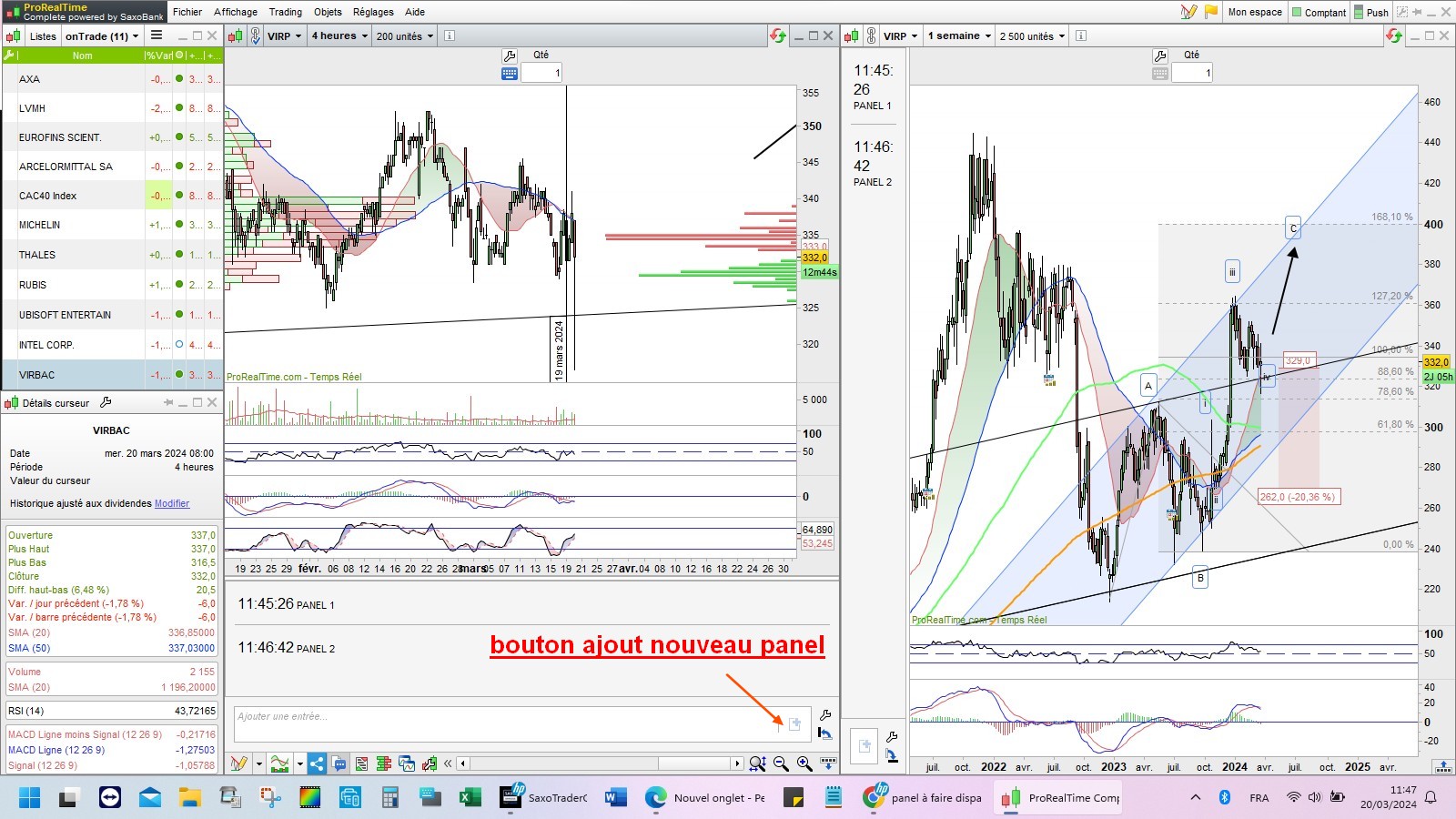Open the chat bubble icon in bottom toolbar

pos(339,763)
